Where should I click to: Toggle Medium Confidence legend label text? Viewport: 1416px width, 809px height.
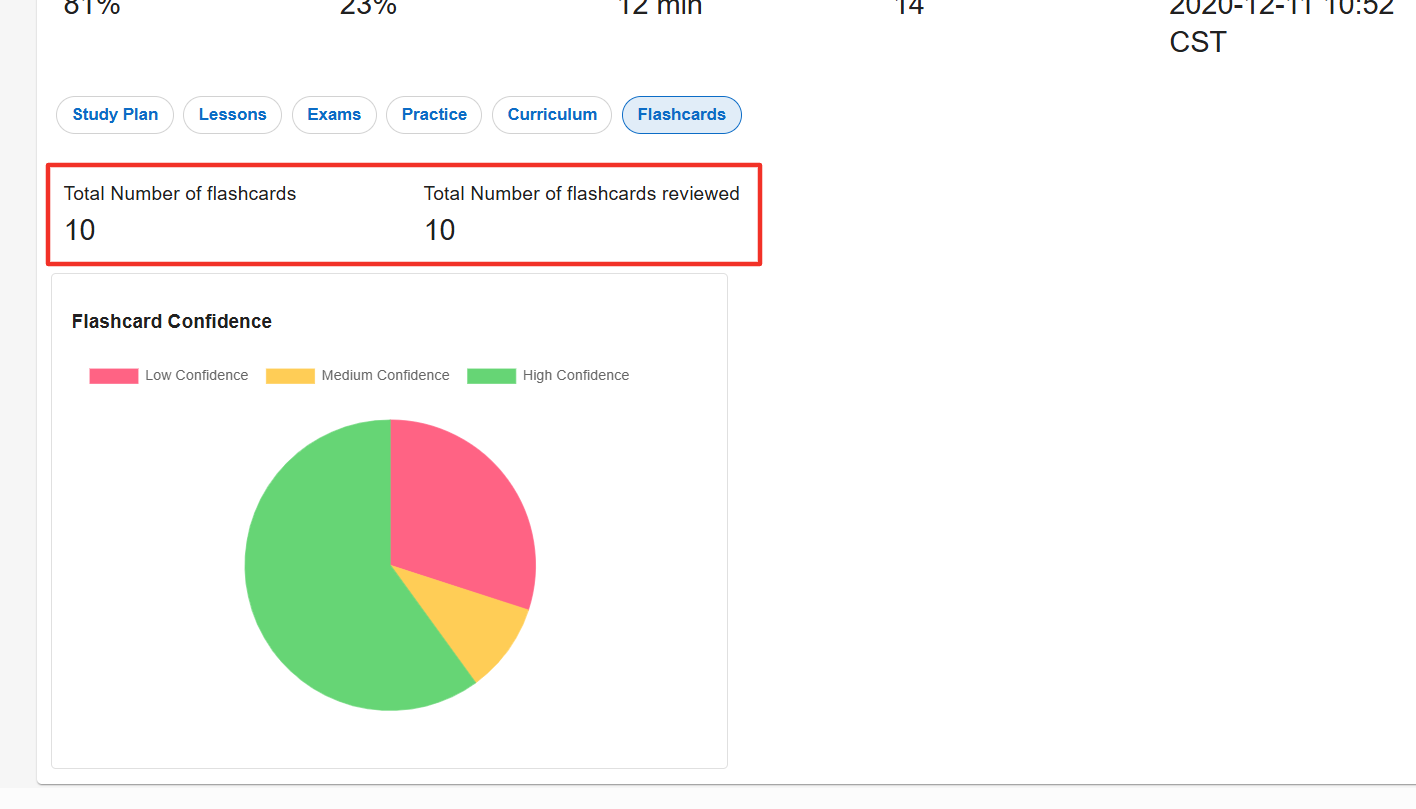click(385, 376)
